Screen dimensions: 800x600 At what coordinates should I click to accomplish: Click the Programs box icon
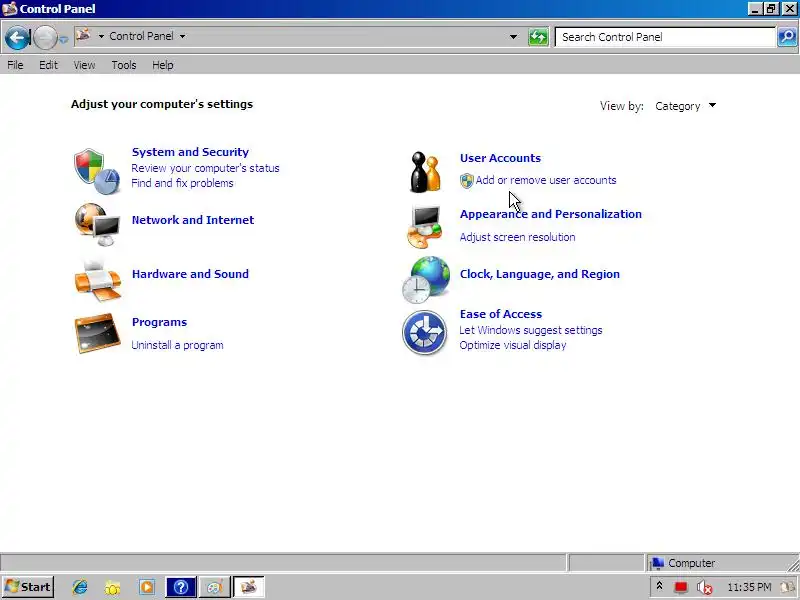tap(97, 333)
